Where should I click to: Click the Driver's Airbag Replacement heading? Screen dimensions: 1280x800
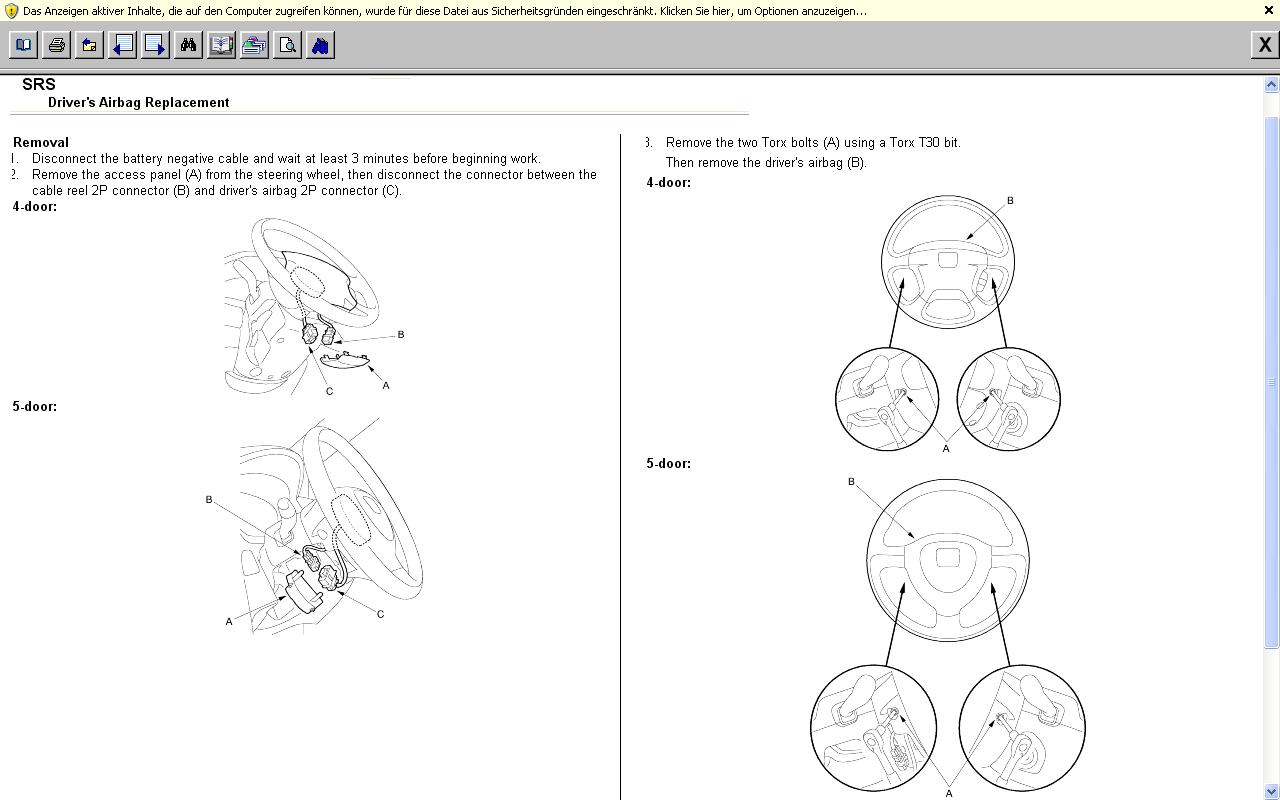[138, 102]
